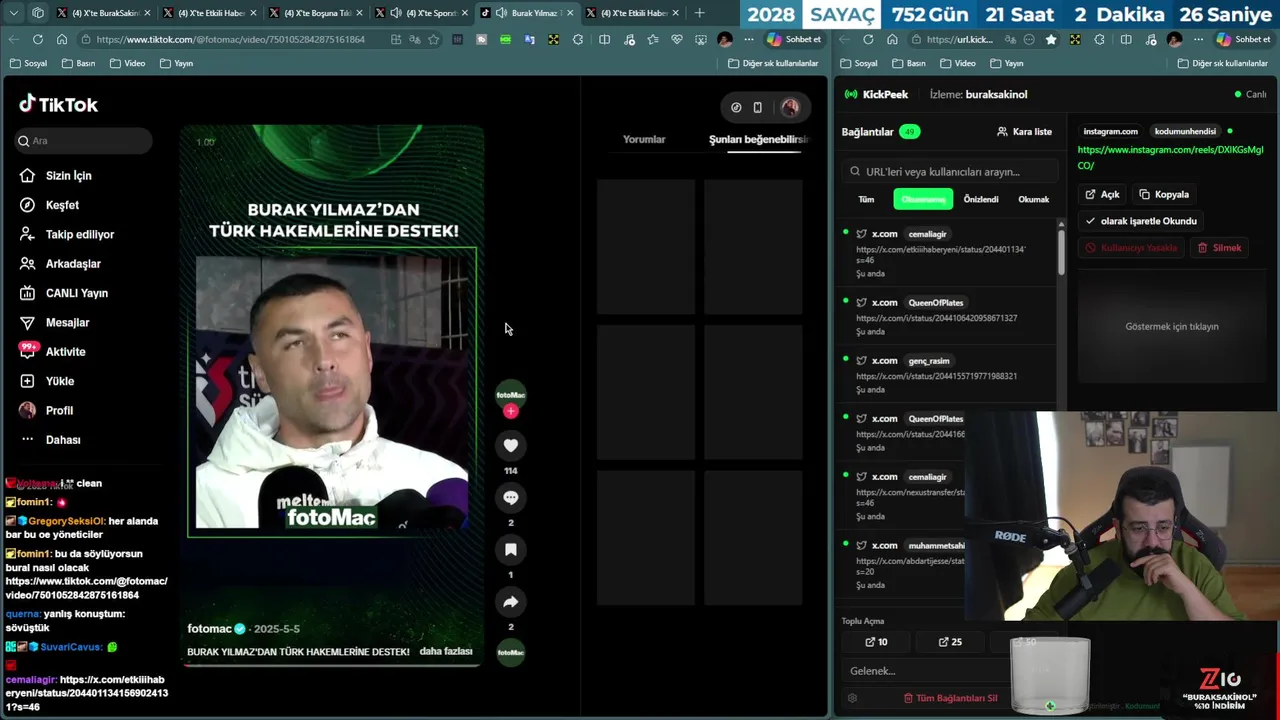This screenshot has height=720, width=1280.
Task: Like the TikTok video with heart icon
Action: (x=511, y=446)
